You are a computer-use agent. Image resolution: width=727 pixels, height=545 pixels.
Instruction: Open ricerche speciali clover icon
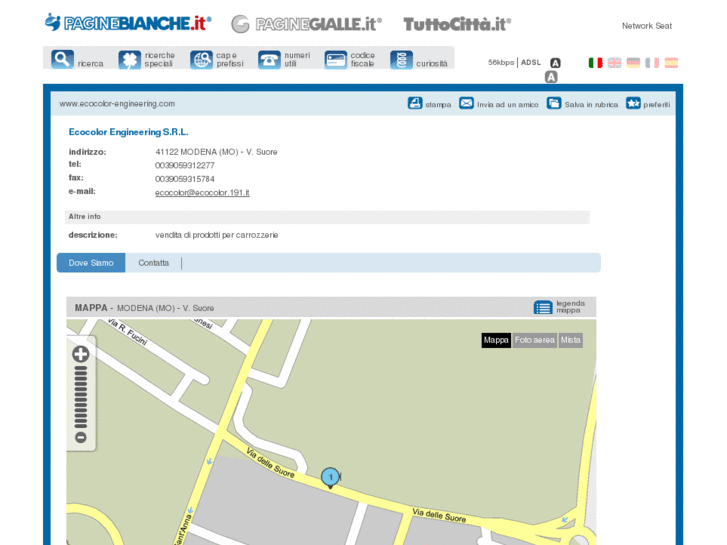[129, 60]
